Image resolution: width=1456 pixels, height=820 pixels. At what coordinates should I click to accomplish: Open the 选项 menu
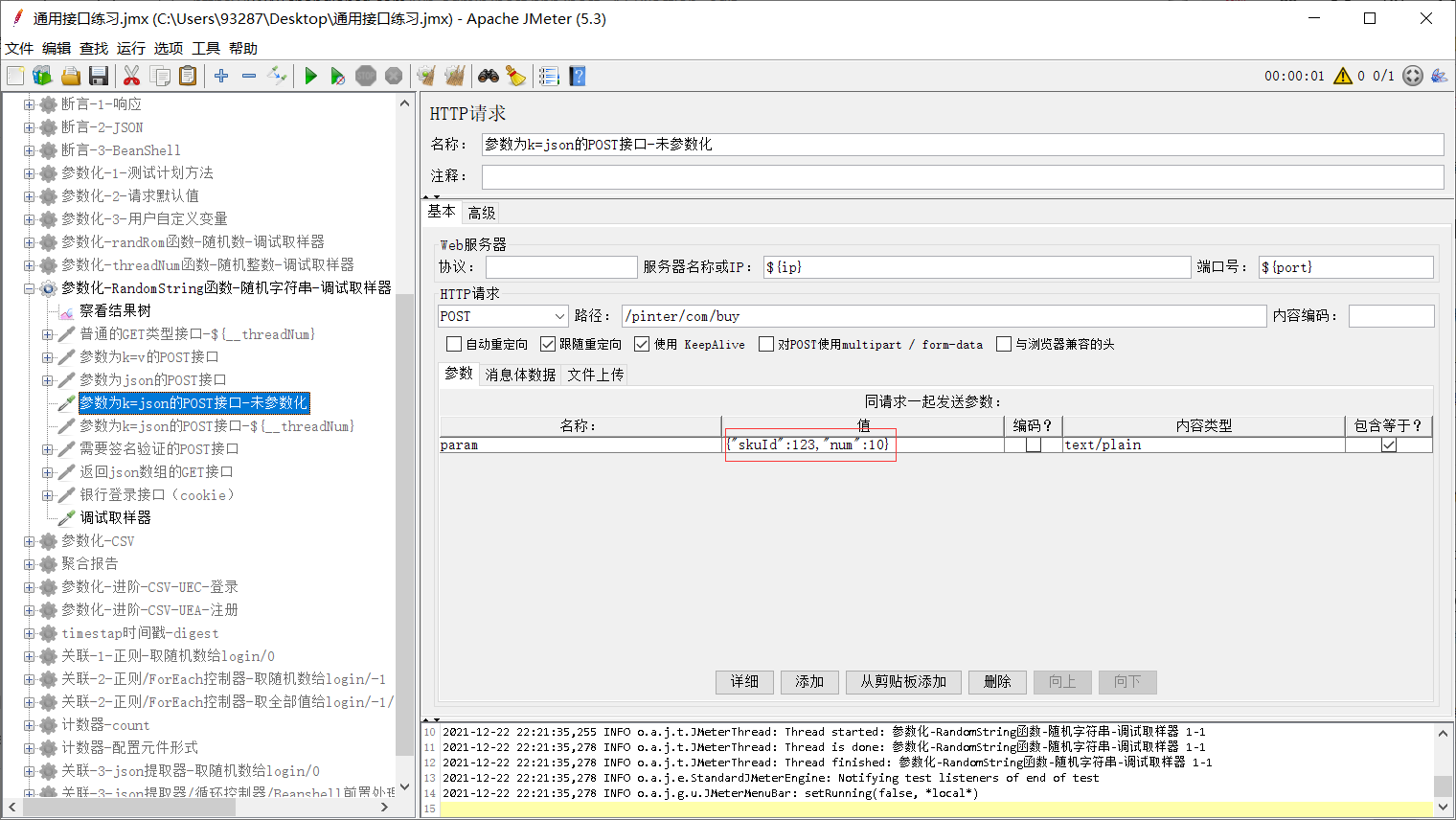point(169,48)
